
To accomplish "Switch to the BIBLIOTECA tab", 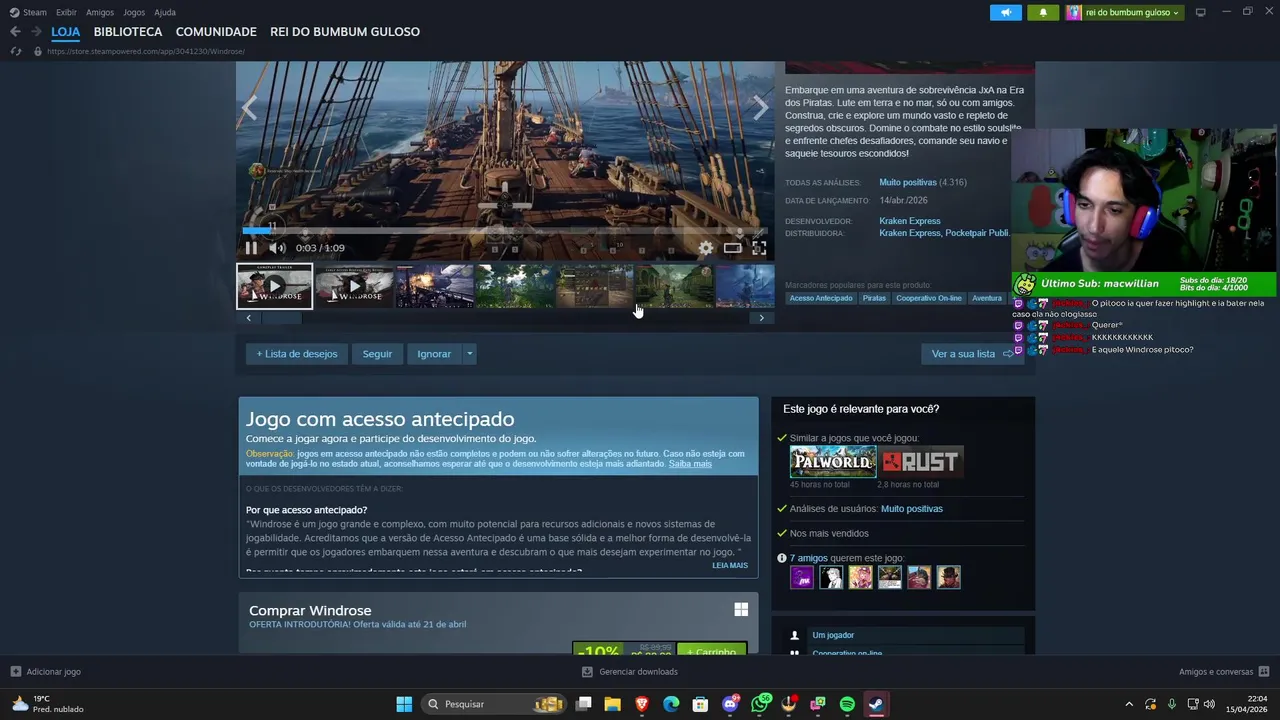I will (x=128, y=32).
